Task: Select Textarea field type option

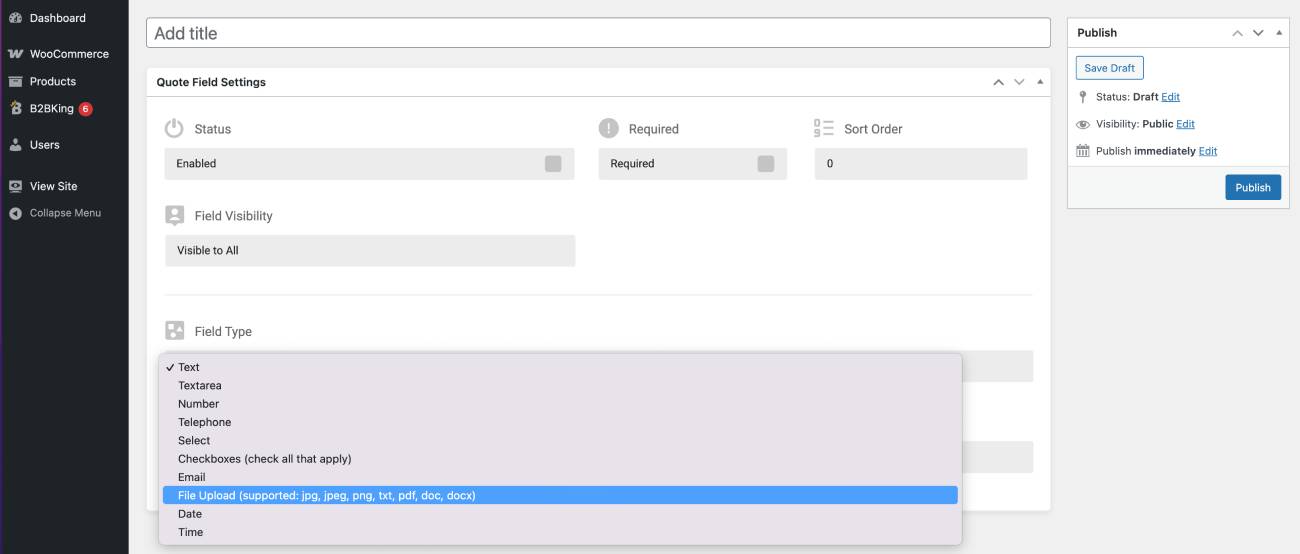Action: (560, 385)
